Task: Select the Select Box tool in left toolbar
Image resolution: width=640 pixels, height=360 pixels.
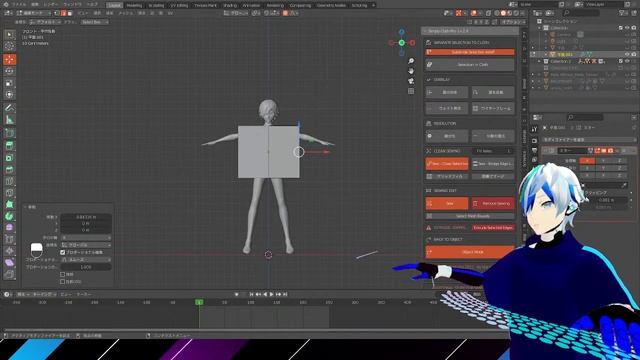Action: (9, 35)
